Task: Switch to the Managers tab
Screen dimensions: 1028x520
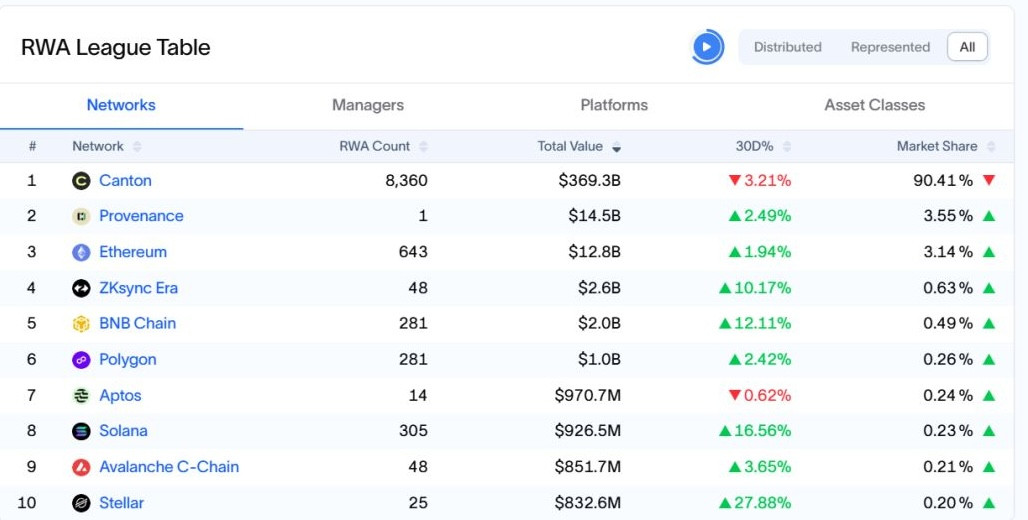Action: tap(368, 105)
